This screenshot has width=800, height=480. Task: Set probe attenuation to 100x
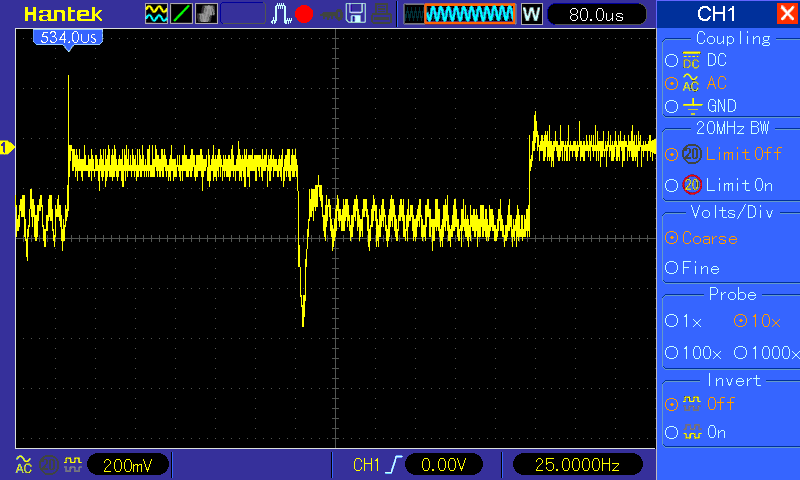[693, 352]
